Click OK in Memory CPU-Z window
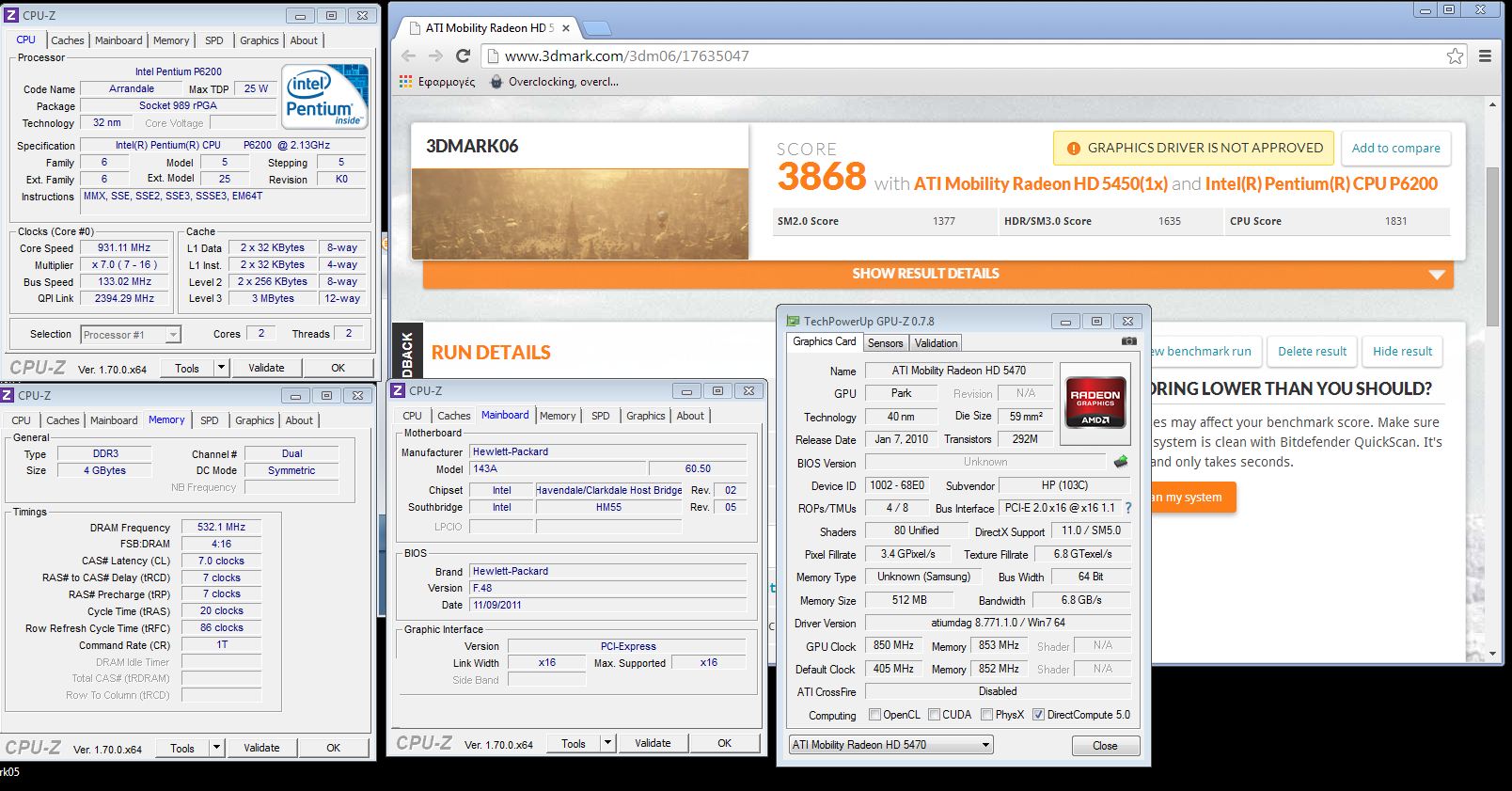Image resolution: width=1512 pixels, height=791 pixels. 333,748
